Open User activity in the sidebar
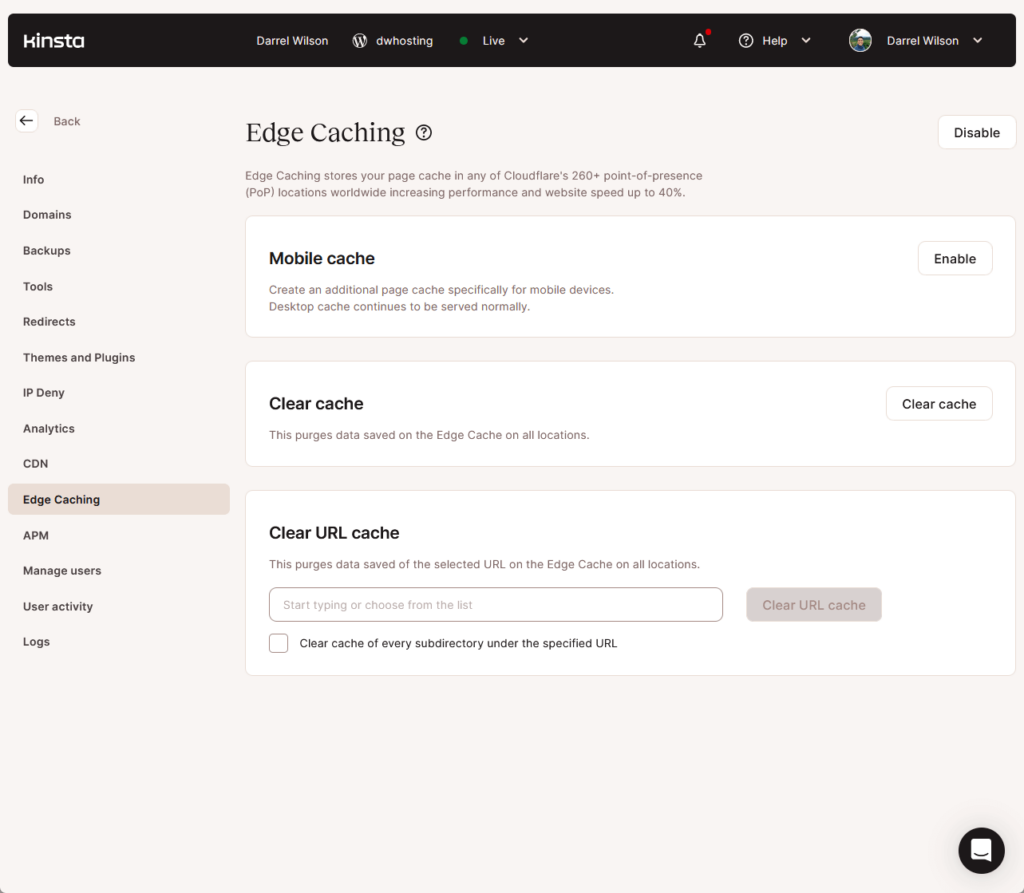Viewport: 1024px width, 893px height. click(x=57, y=606)
